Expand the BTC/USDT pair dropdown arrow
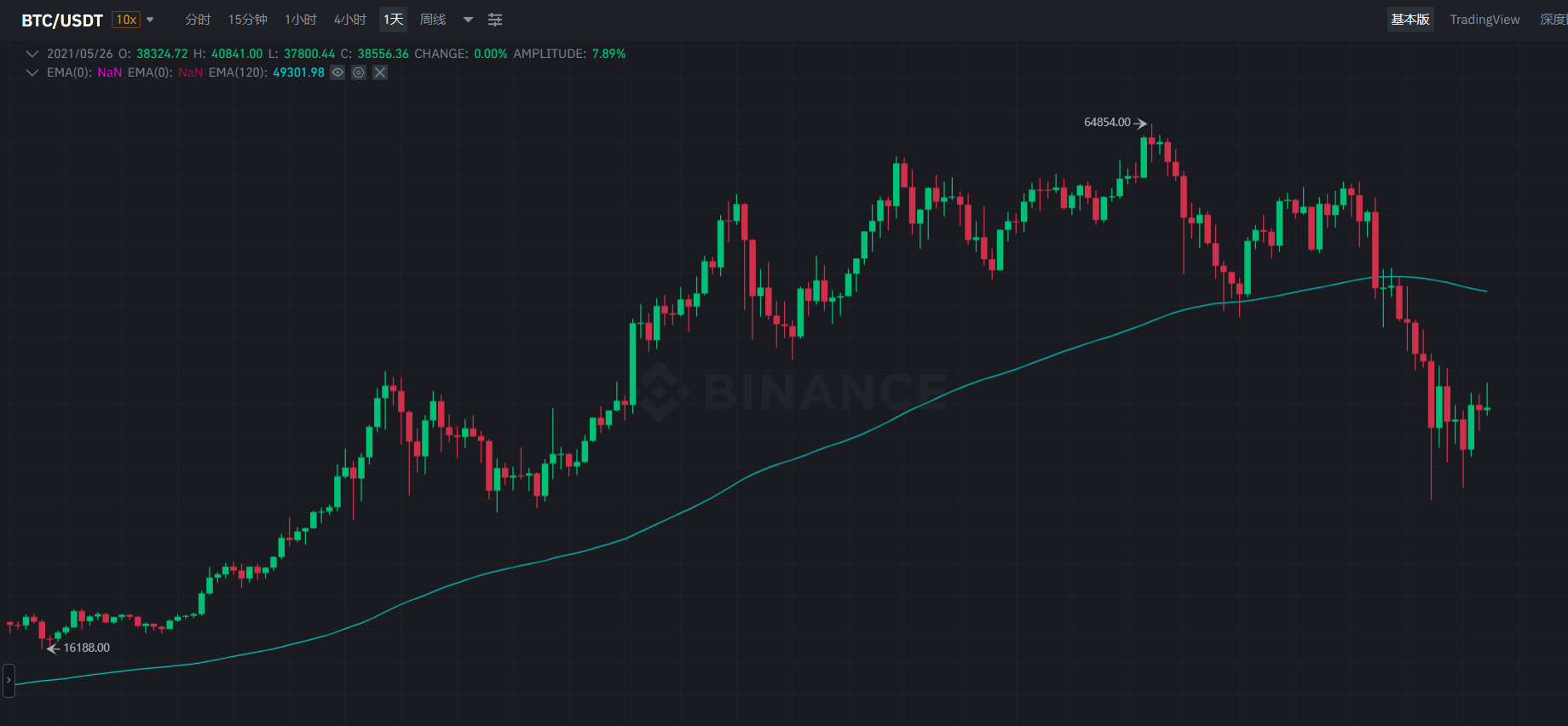This screenshot has height=726, width=1568. 150,20
